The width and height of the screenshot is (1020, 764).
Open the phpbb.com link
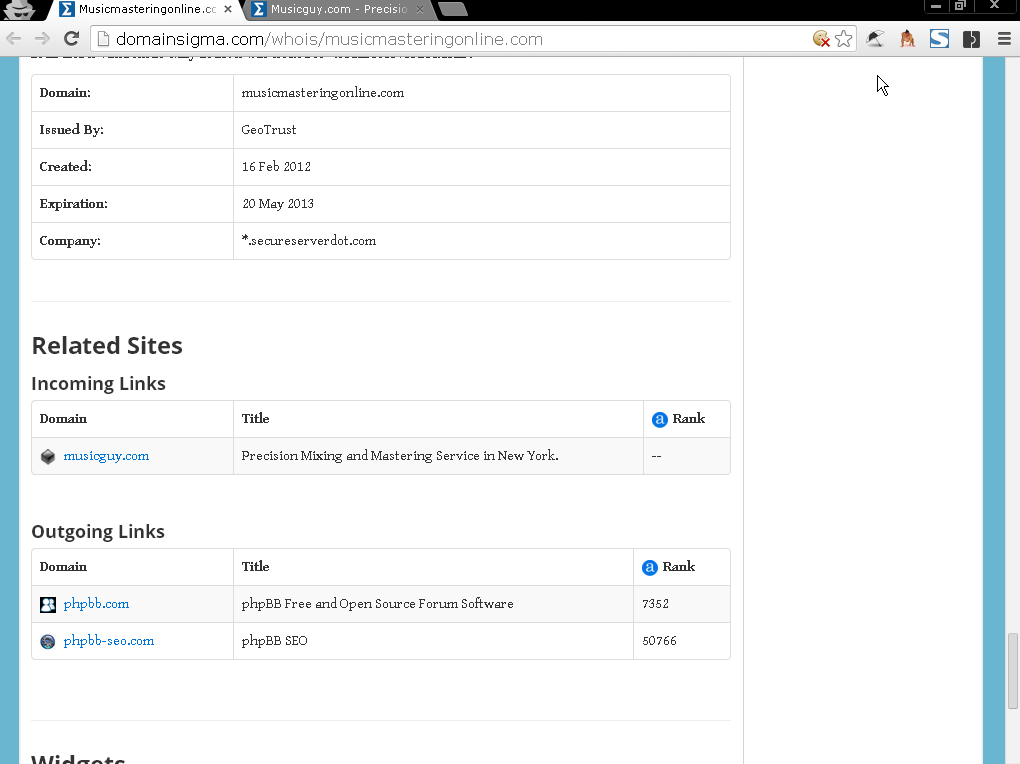pos(96,604)
